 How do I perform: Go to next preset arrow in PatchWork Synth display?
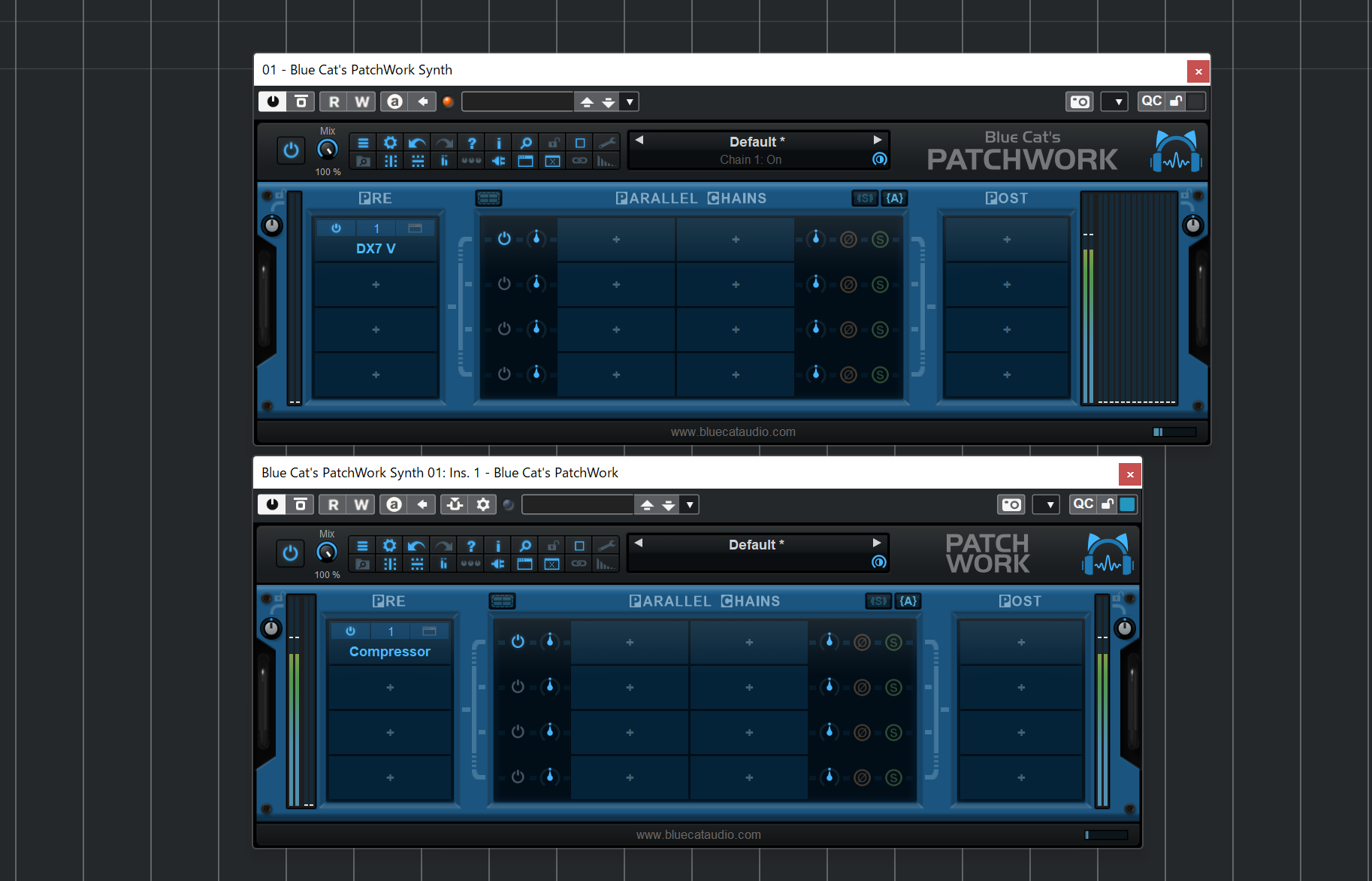pos(877,140)
